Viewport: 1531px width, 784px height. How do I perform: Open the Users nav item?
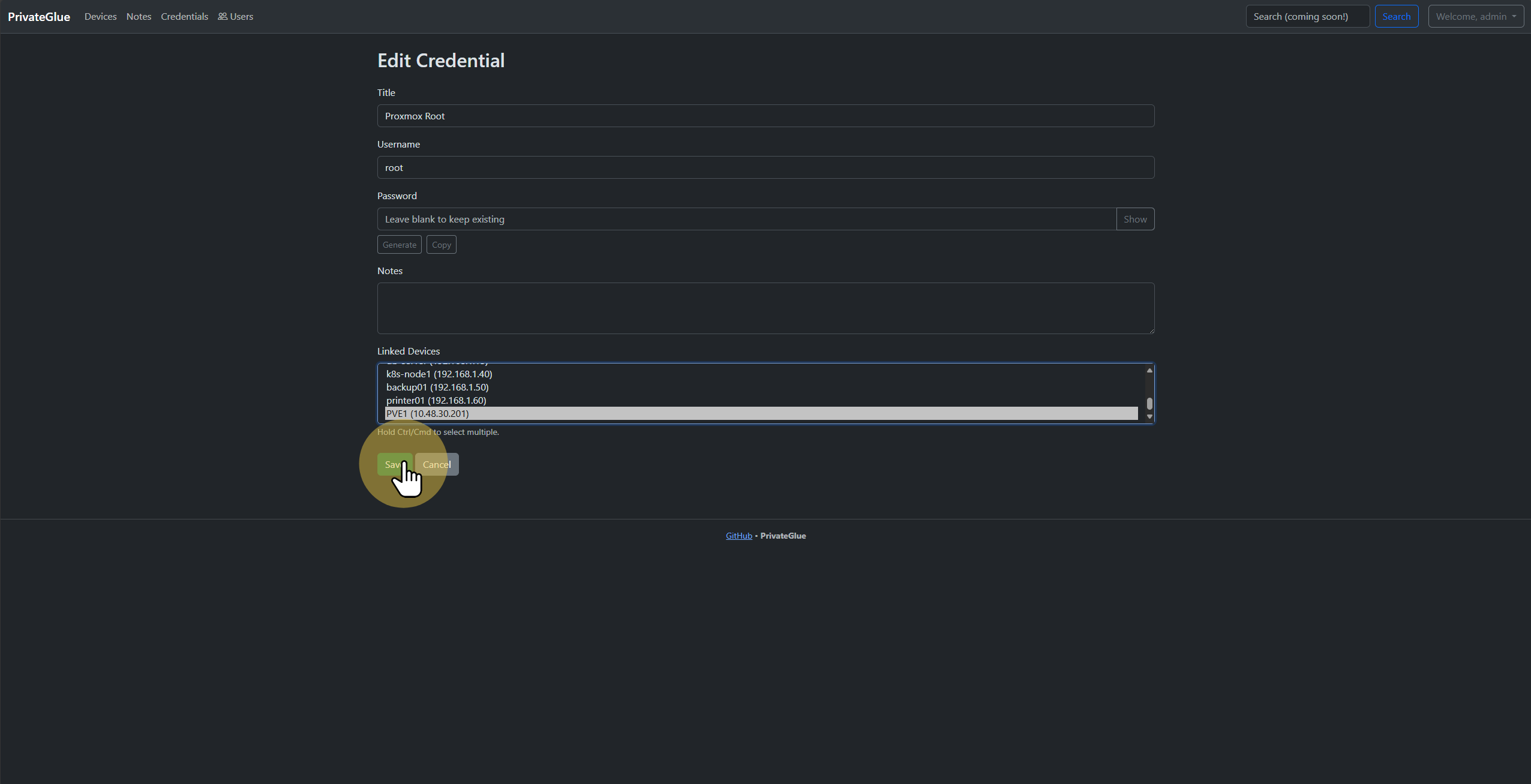[x=235, y=17]
